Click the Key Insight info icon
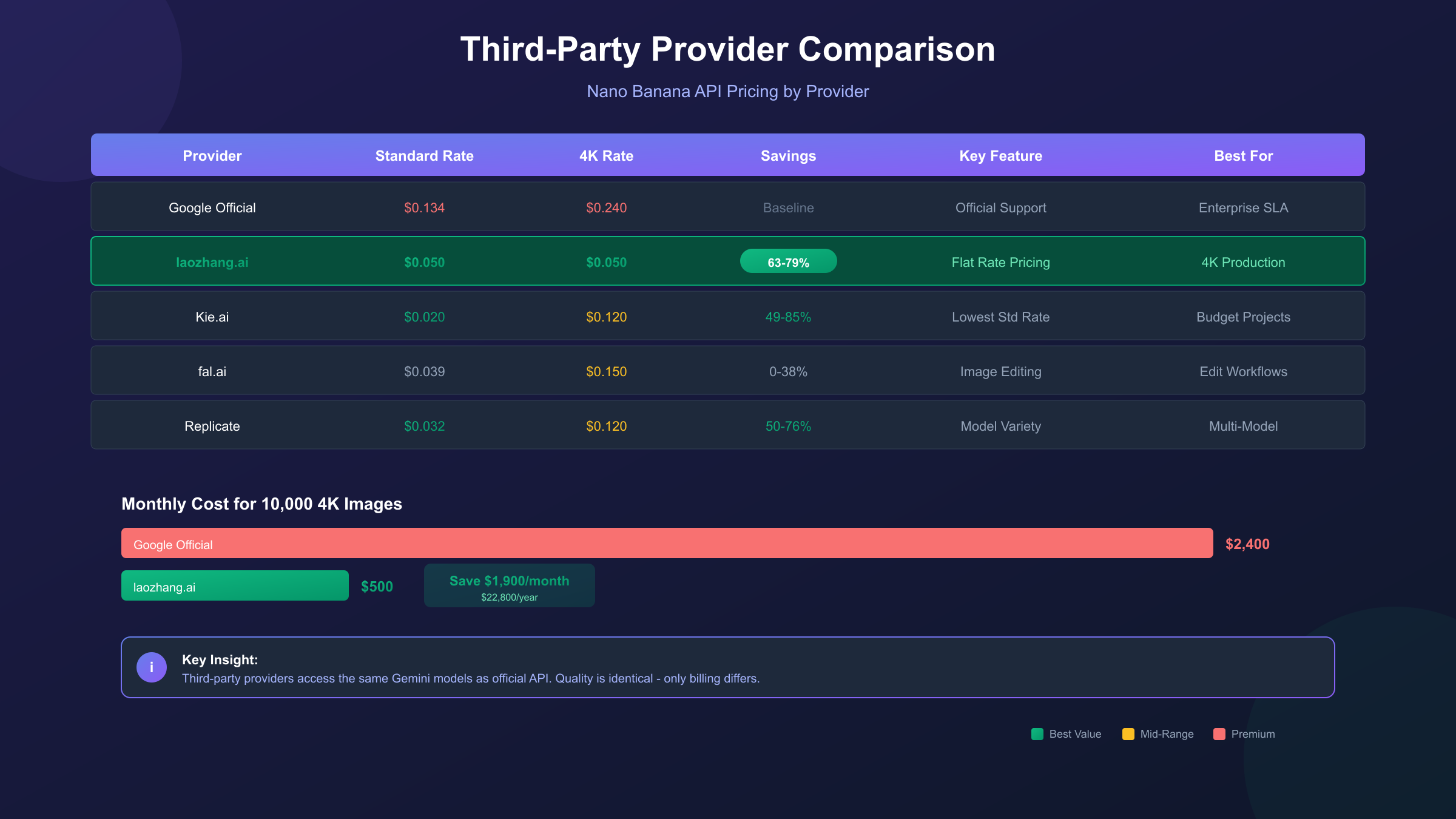 click(x=152, y=667)
